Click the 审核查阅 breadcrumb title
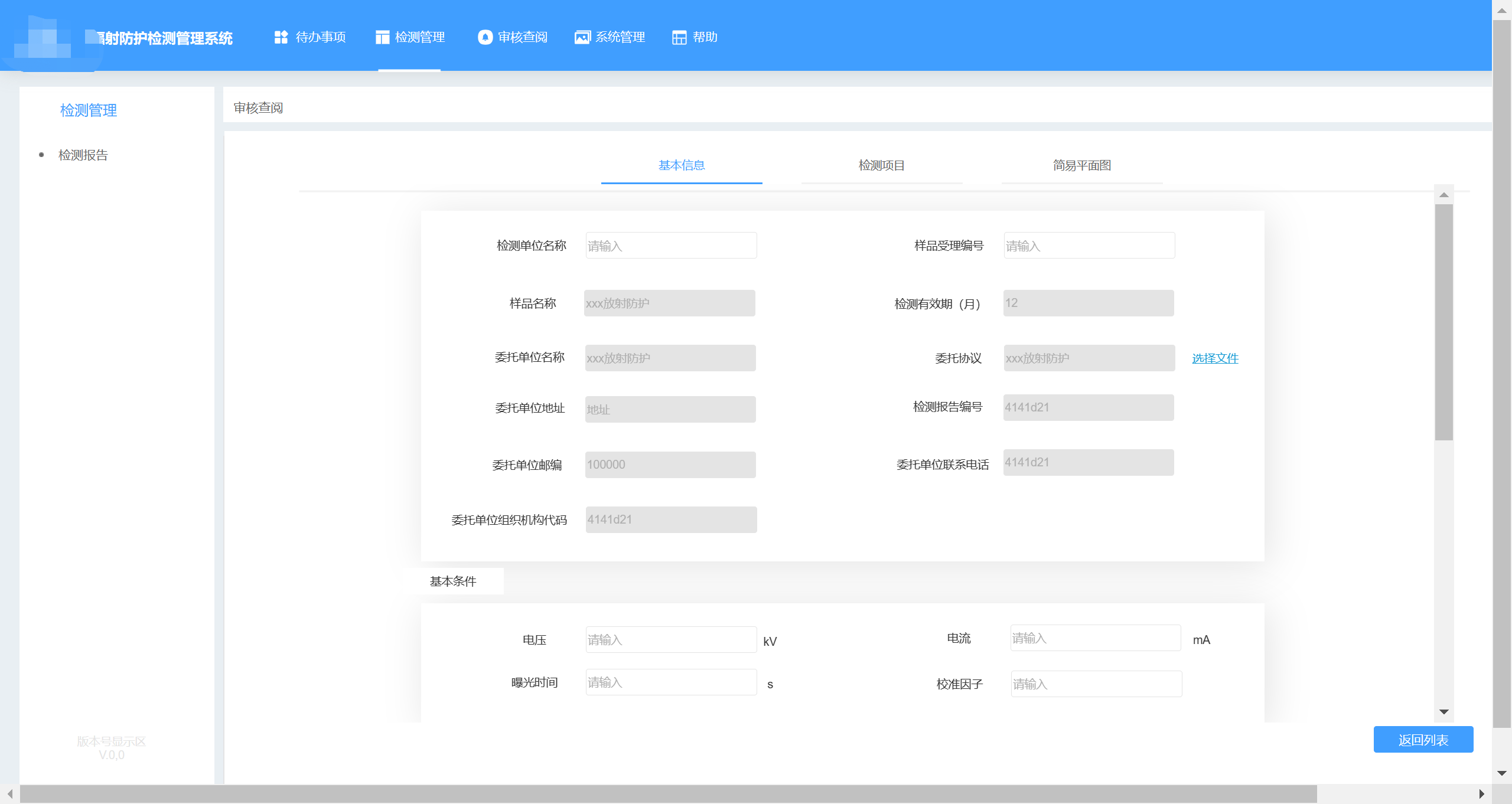 258,108
